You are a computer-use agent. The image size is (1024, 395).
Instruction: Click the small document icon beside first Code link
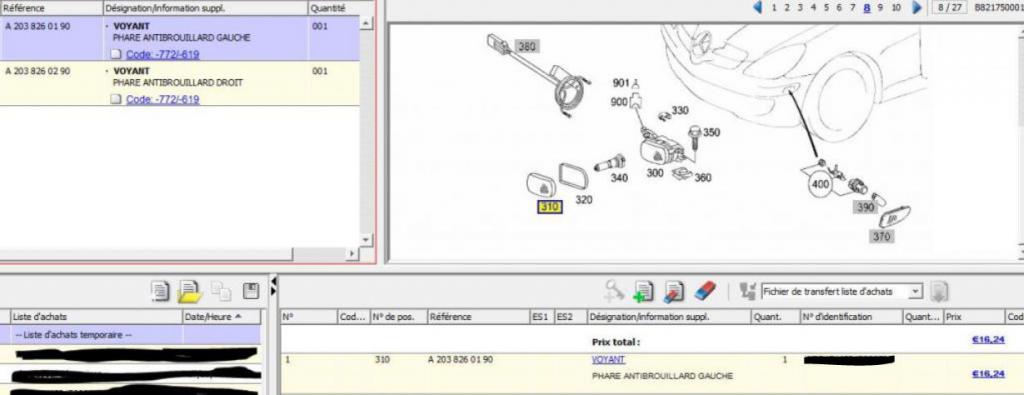pyautogui.click(x=116, y=54)
